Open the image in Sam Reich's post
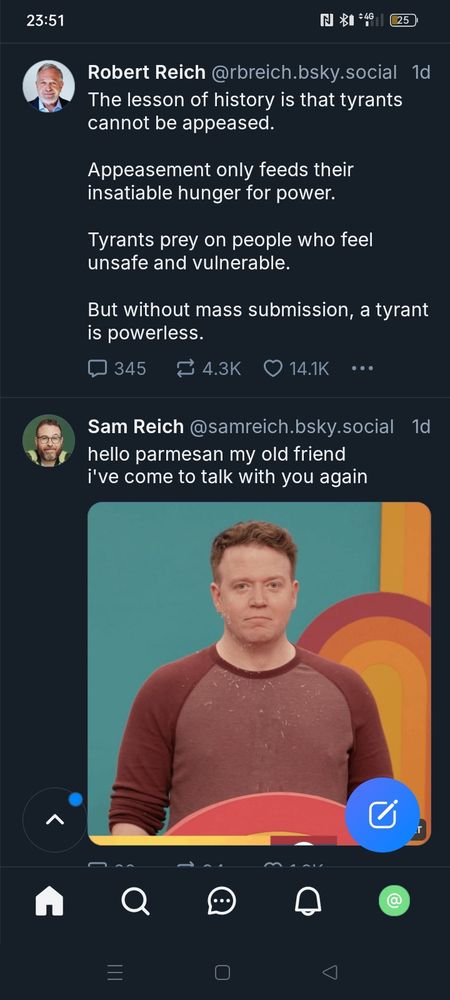Viewport: 450px width, 1000px height. [259, 673]
